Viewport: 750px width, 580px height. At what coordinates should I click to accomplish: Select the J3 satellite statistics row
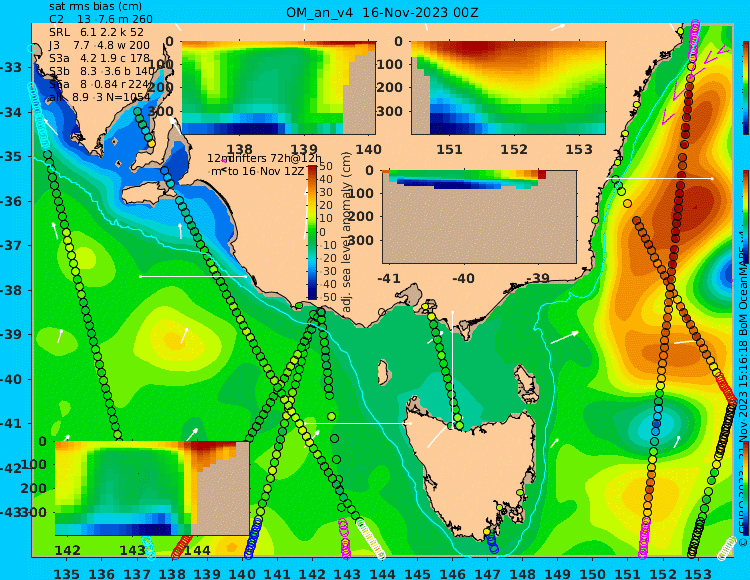[99, 45]
